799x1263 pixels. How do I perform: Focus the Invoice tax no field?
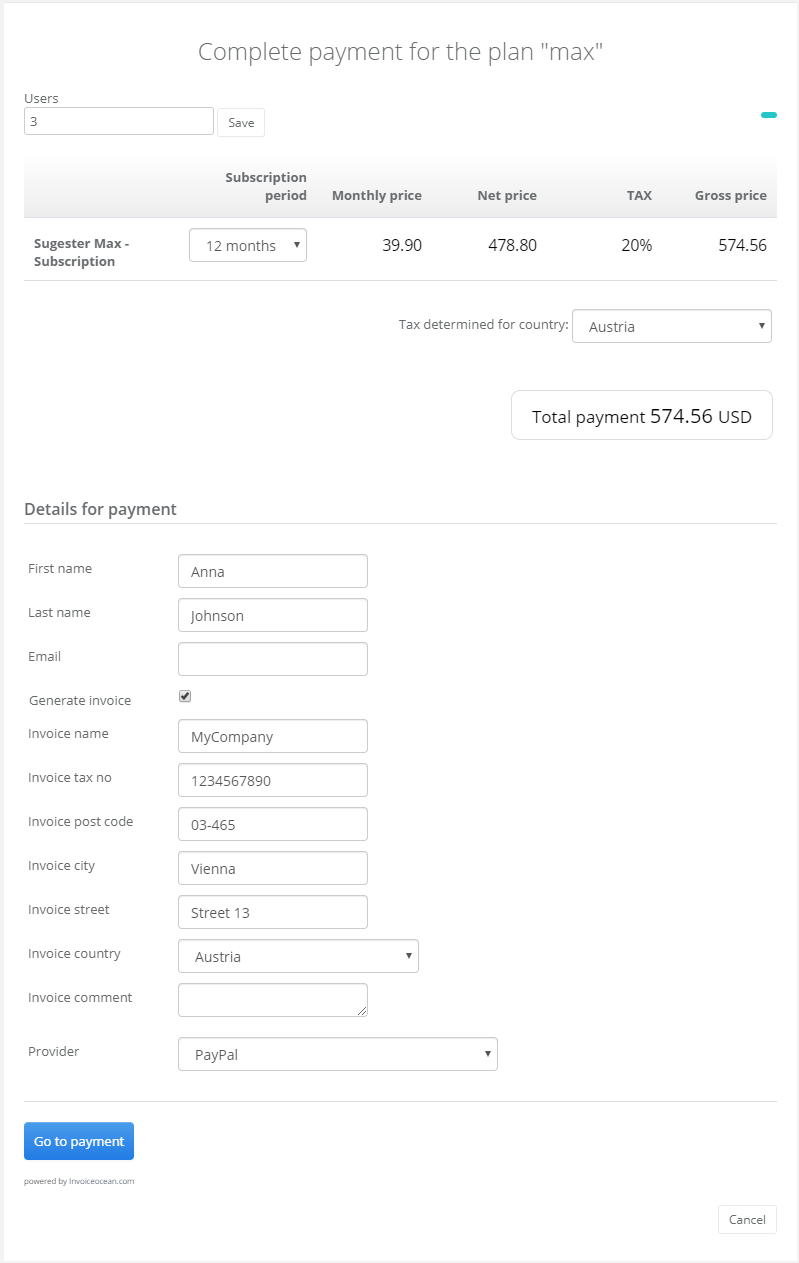[x=272, y=780]
